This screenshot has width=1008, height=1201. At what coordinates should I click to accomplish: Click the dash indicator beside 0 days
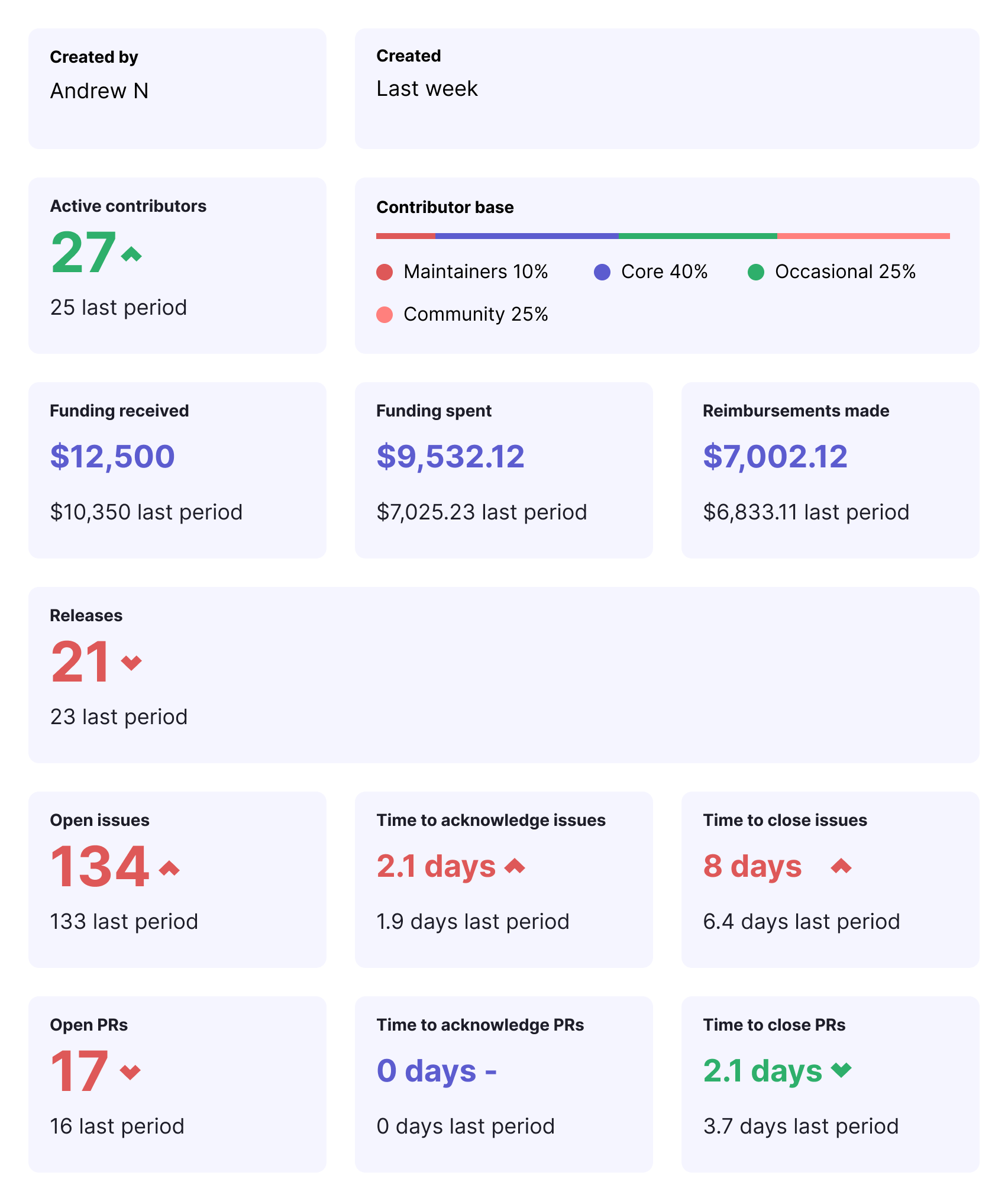(x=490, y=1071)
